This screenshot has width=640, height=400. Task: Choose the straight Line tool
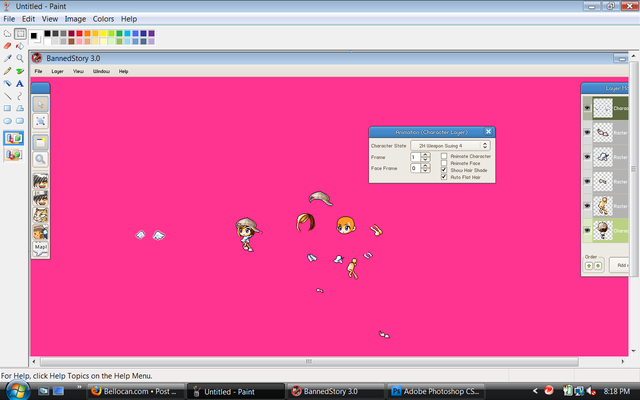click(x=7, y=96)
